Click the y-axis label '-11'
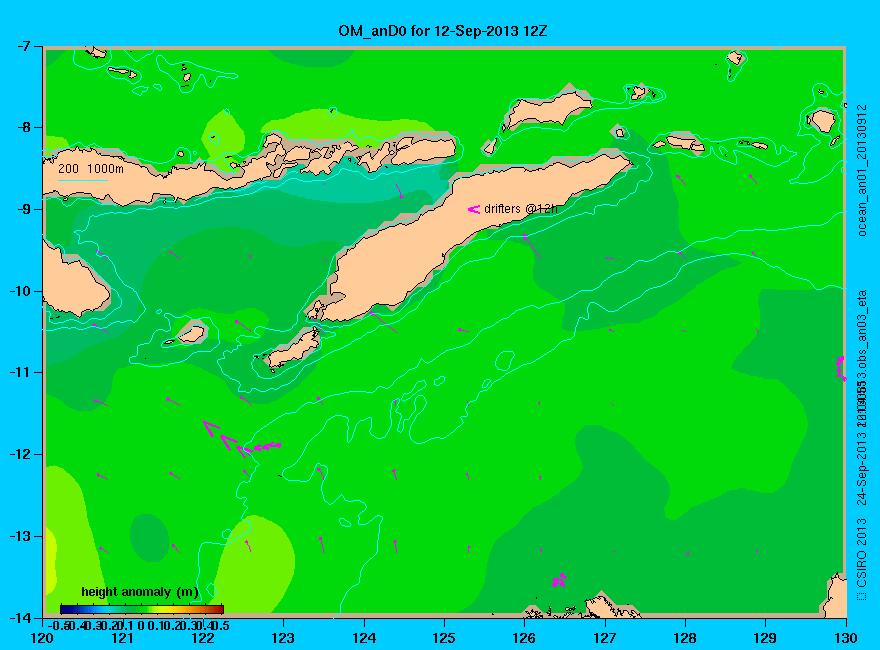The height and width of the screenshot is (650, 880). pyautogui.click(x=20, y=373)
